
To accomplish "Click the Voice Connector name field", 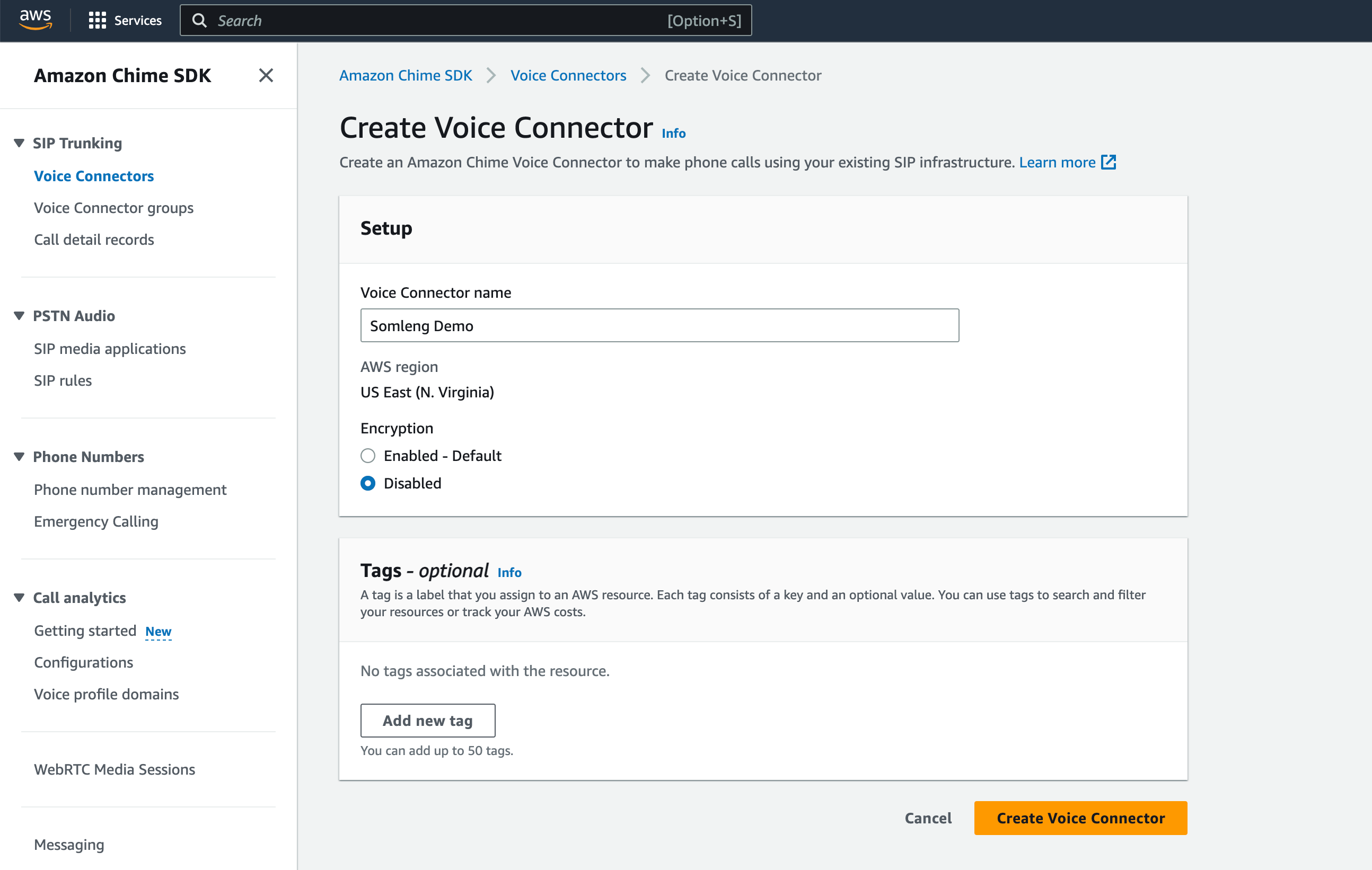I will 659,326.
